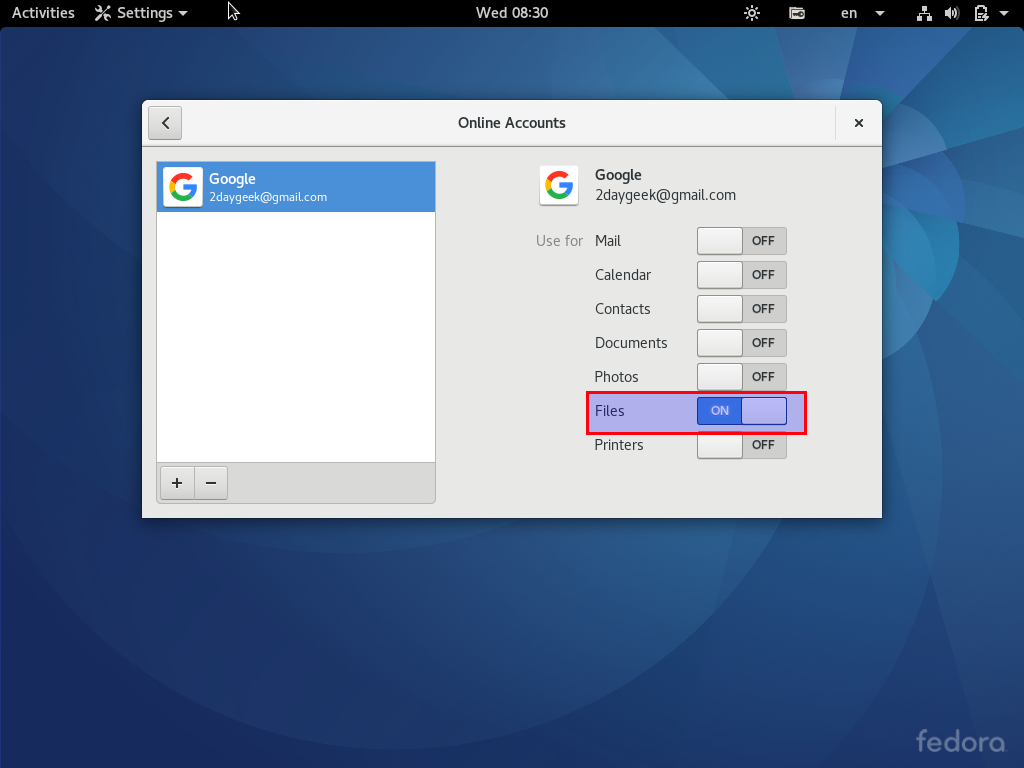The image size is (1024, 768).
Task: Click the network wired icon in top bar
Action: click(924, 13)
